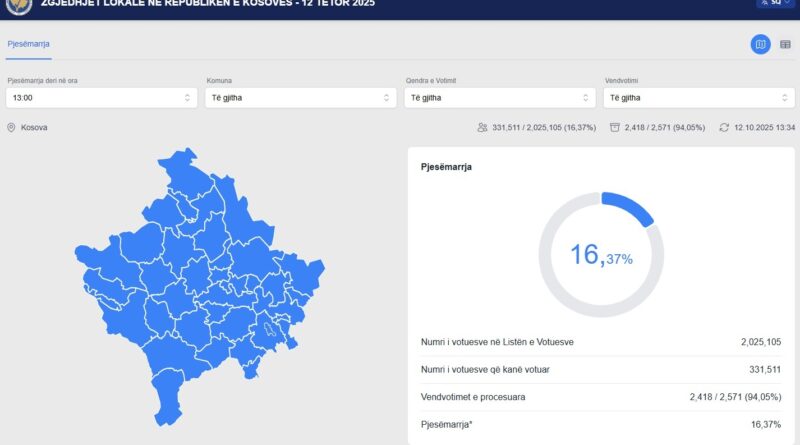Open the Qendra e Votimit dropdown
This screenshot has height=445, width=800.
pos(500,98)
